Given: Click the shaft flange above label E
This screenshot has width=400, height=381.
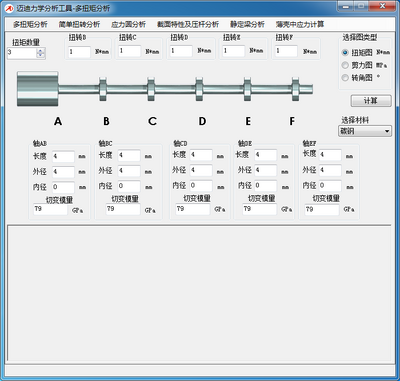Looking at the screenshot, I should [x=247, y=89].
